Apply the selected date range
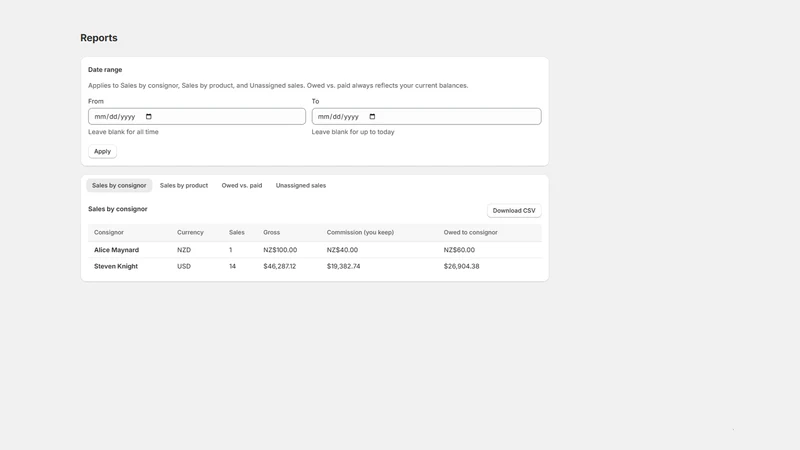The image size is (800, 450). click(x=102, y=152)
